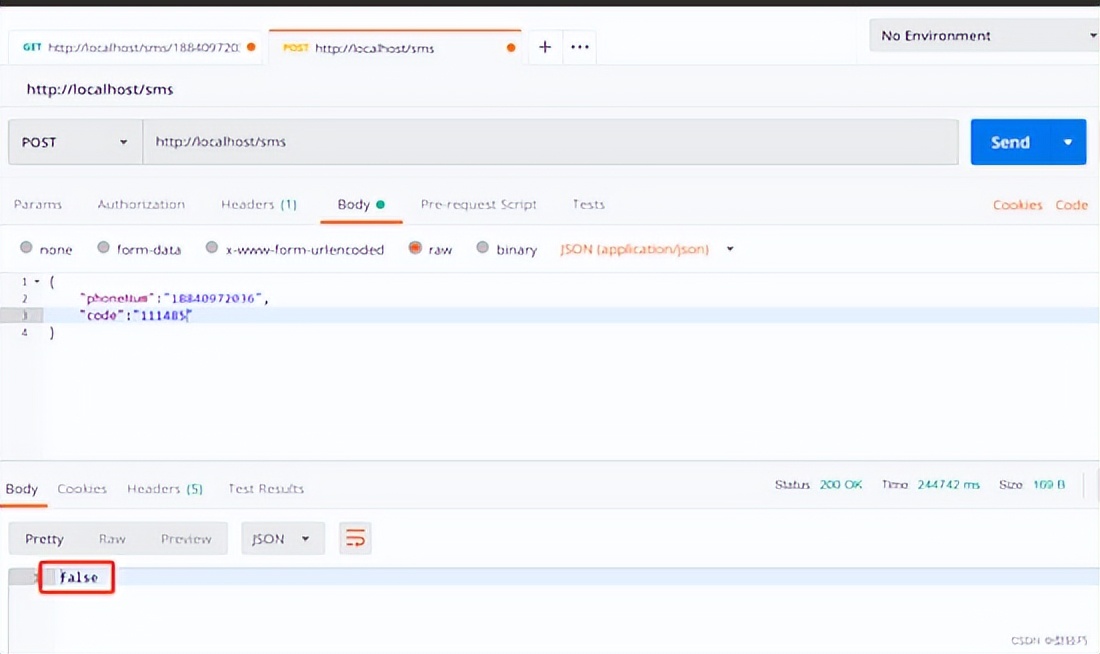Open the Pre-request Script tab
The height and width of the screenshot is (654, 1100).
tap(478, 204)
